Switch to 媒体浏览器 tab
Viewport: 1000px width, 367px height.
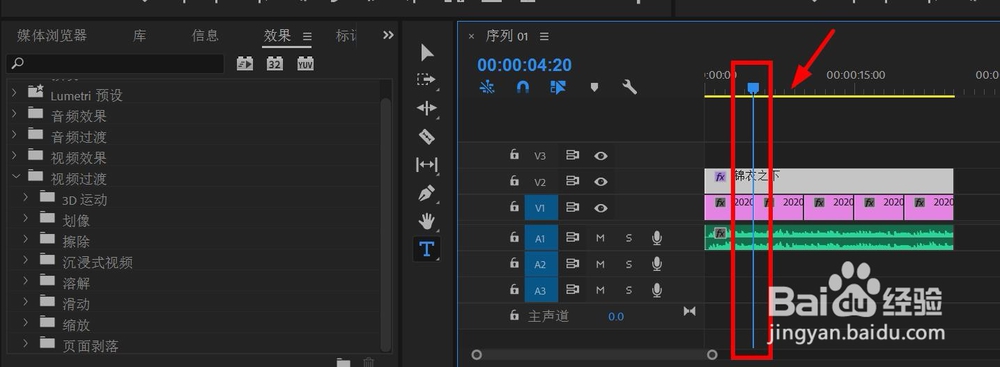[x=52, y=36]
